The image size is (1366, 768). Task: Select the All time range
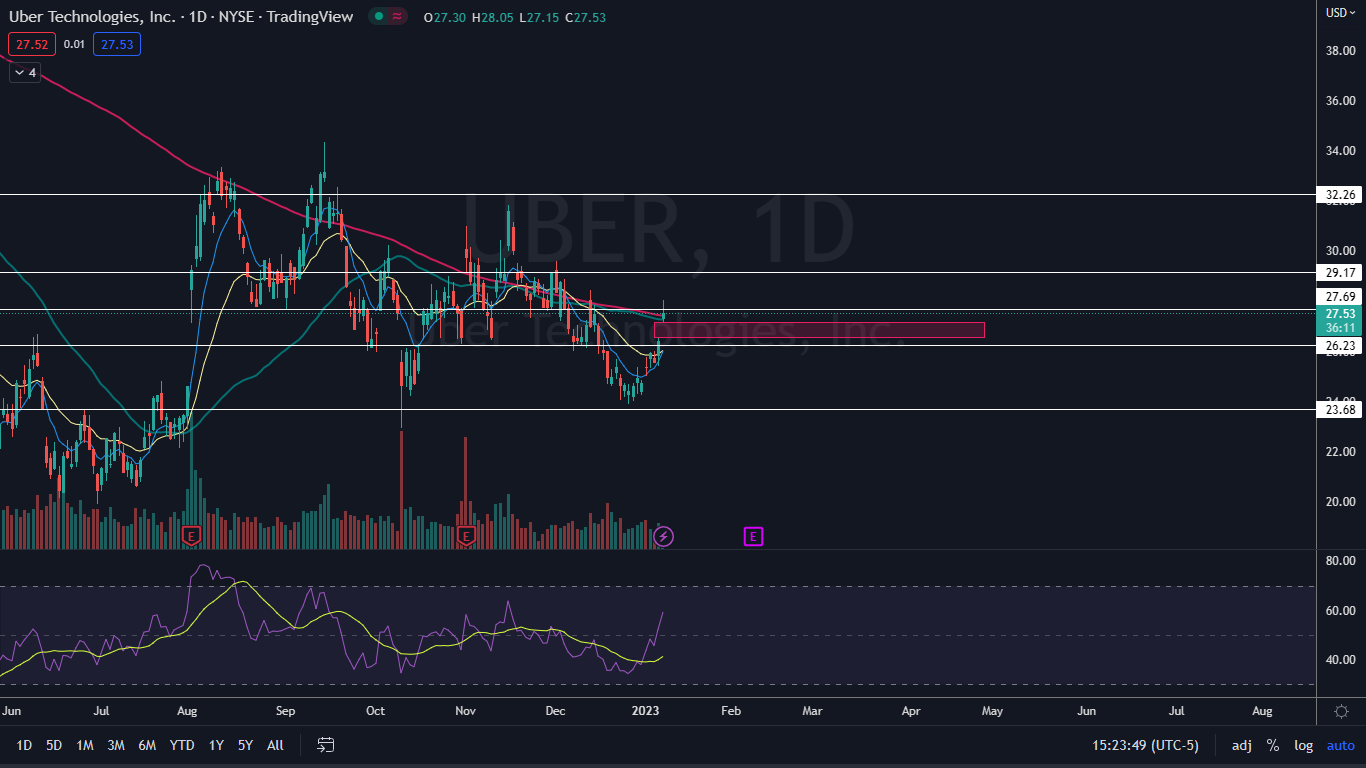(276, 745)
